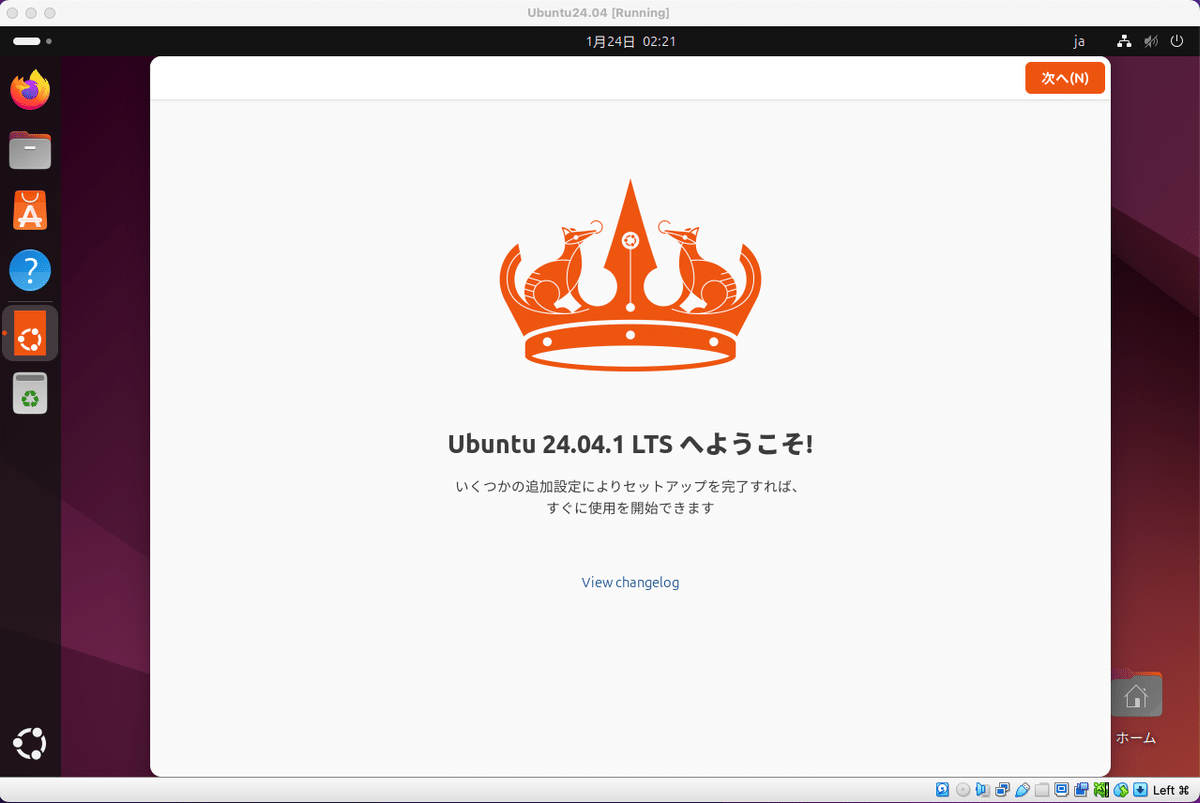Click the orange crown welcome illustration
Screen dimensions: 1200x803
tap(630, 275)
